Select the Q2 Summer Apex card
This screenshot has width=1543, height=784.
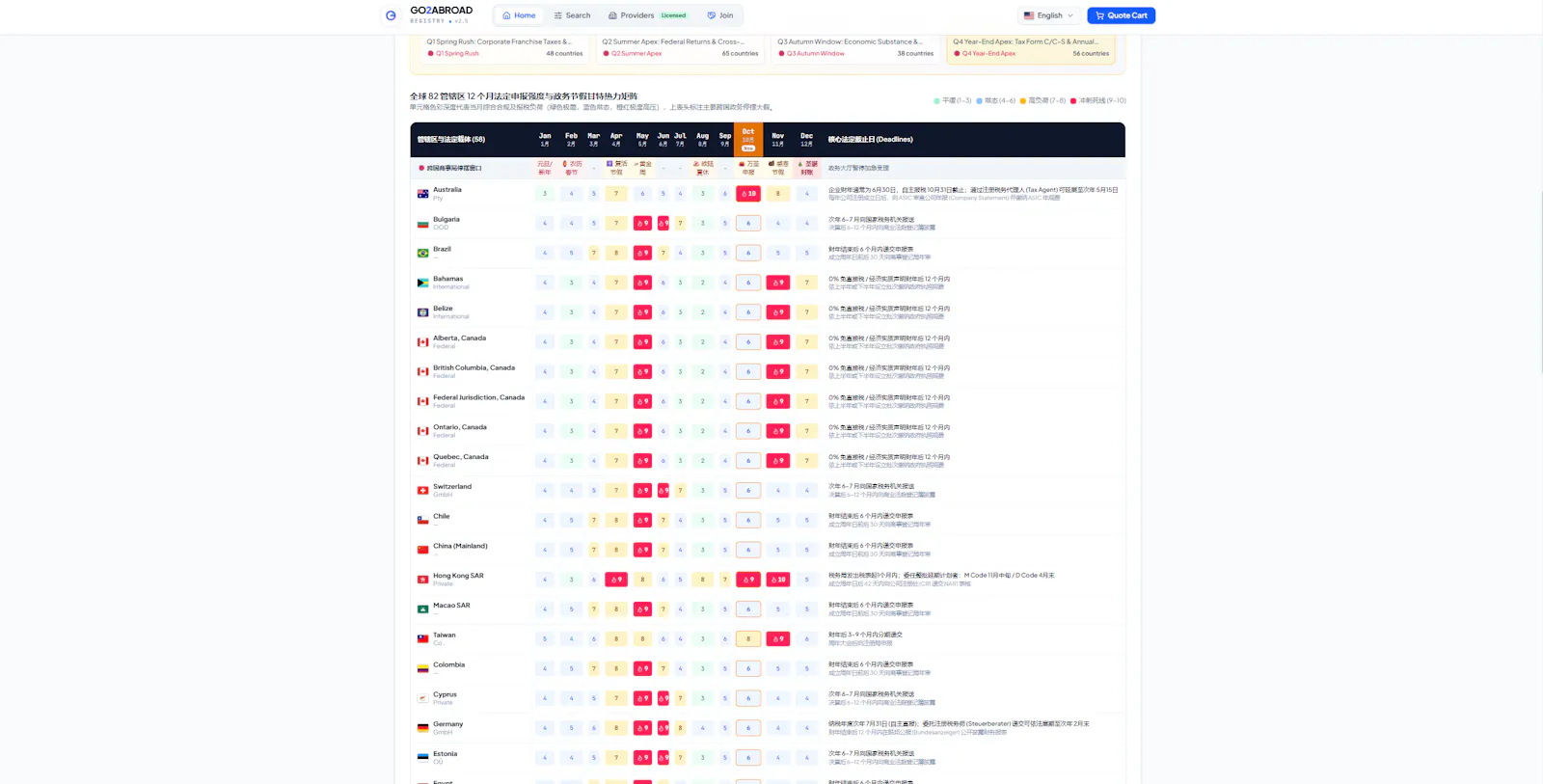[680, 47]
